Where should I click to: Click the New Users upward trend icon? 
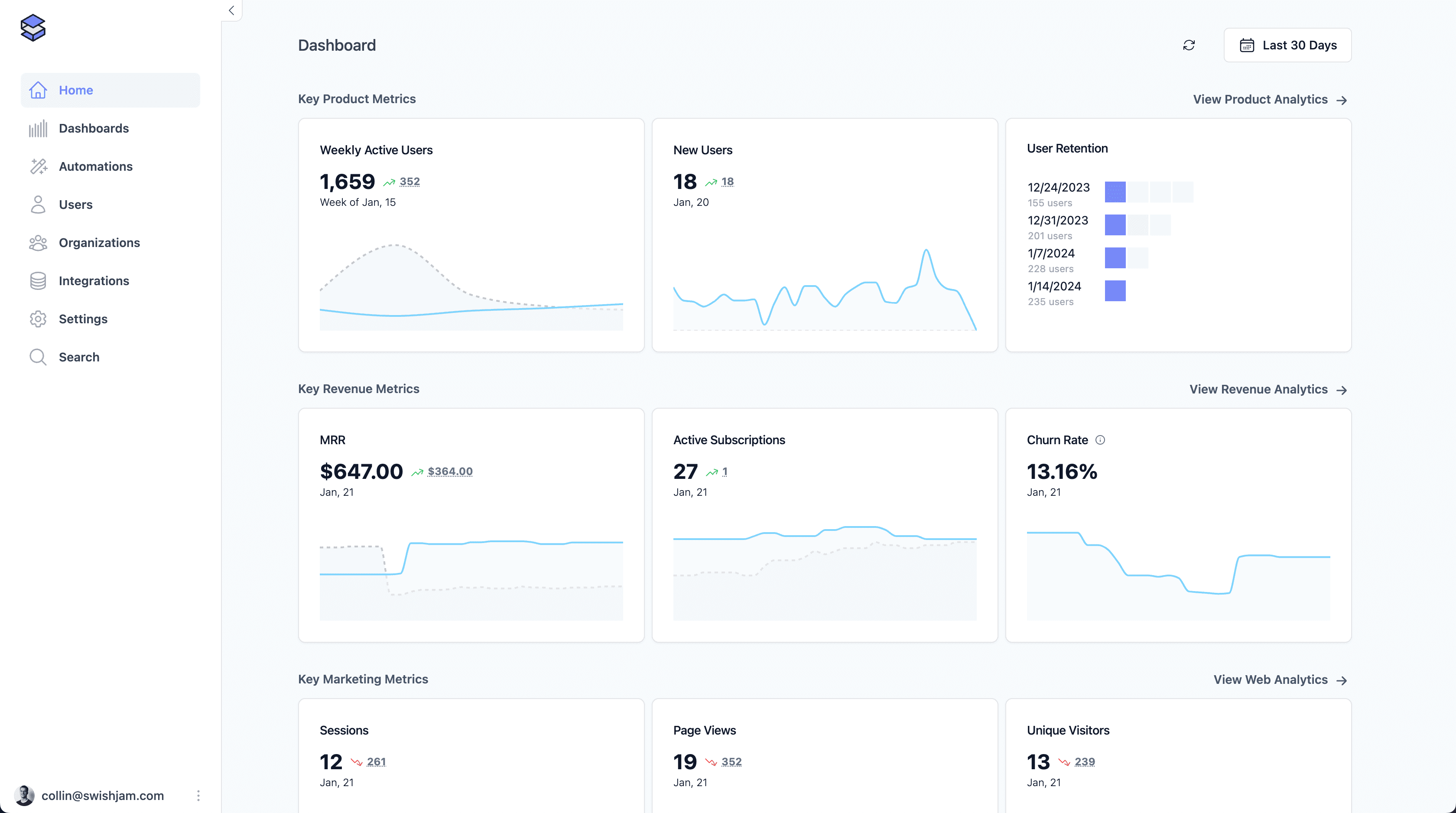click(711, 182)
